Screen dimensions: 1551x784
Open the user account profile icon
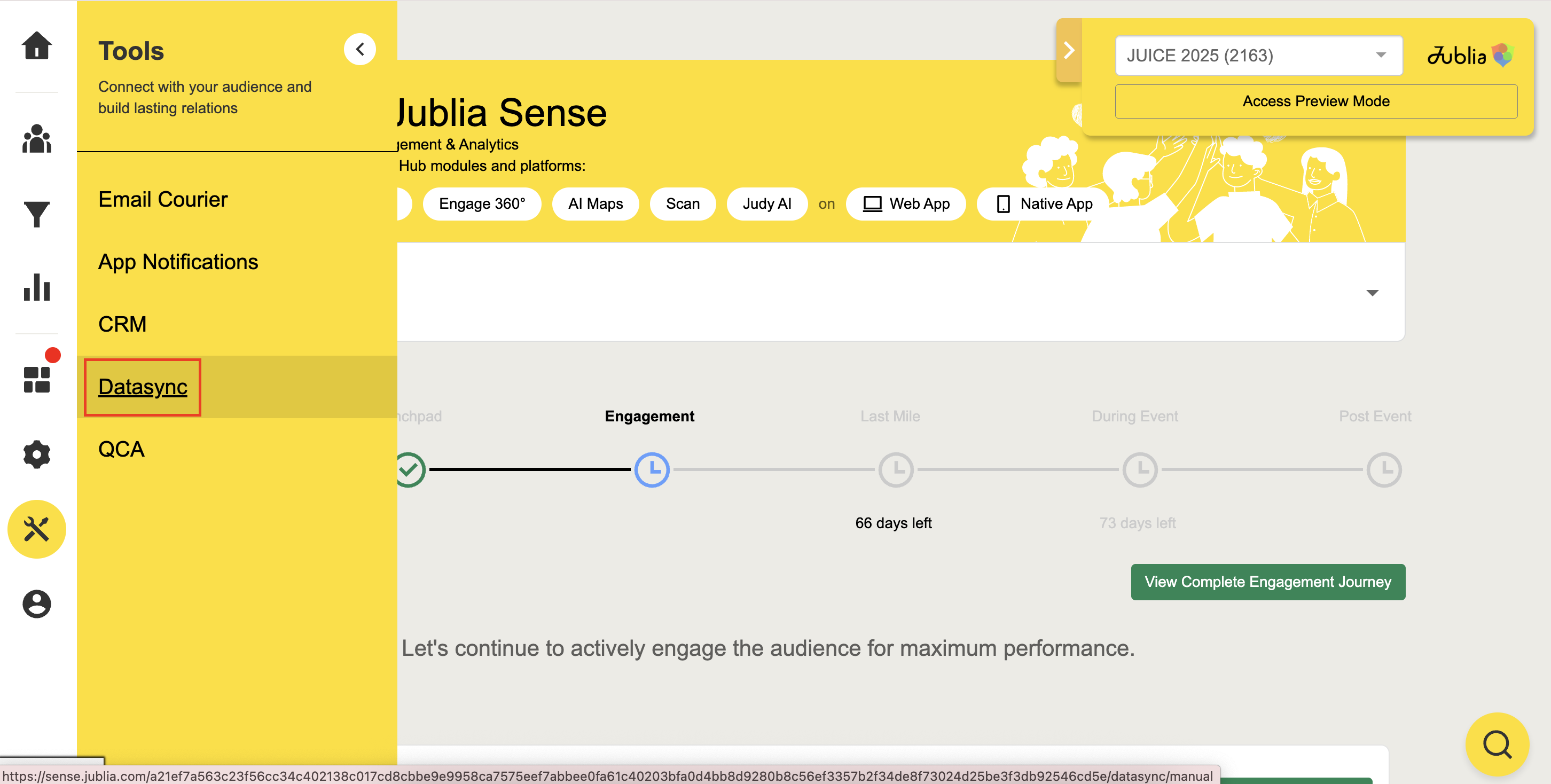pos(37,603)
